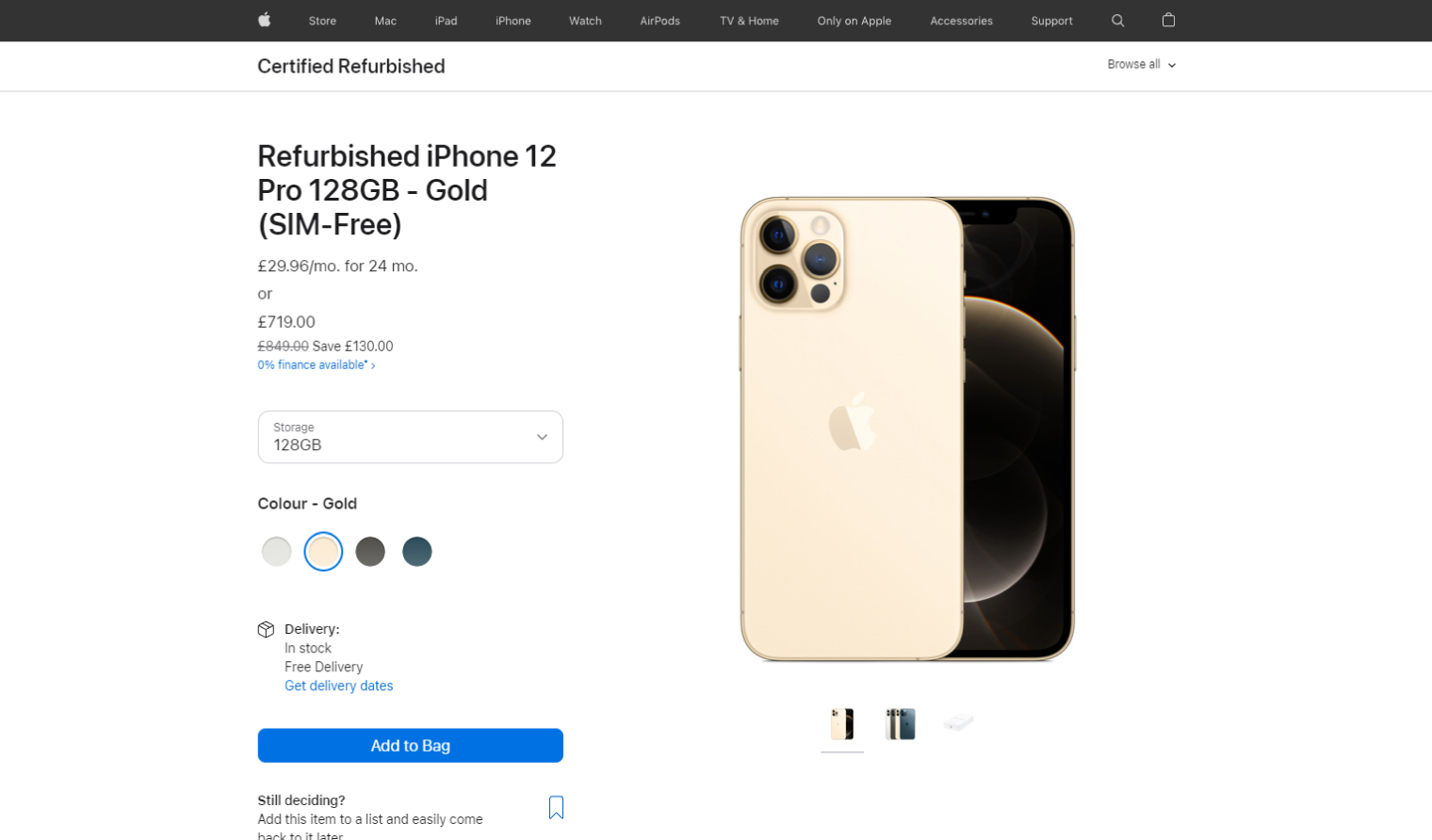Open the shopping bag icon
1432x840 pixels.
(1168, 20)
